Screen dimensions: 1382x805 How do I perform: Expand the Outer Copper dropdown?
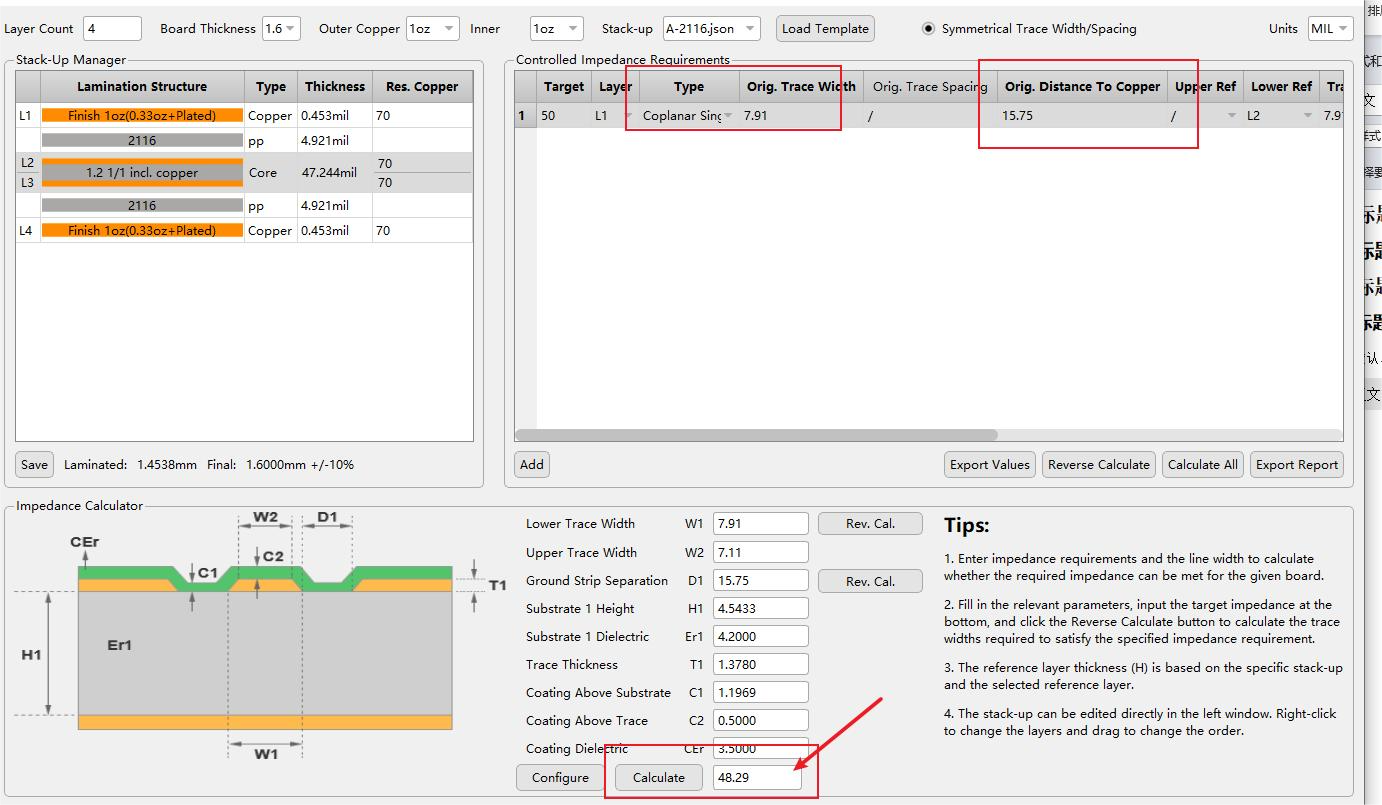pos(432,29)
